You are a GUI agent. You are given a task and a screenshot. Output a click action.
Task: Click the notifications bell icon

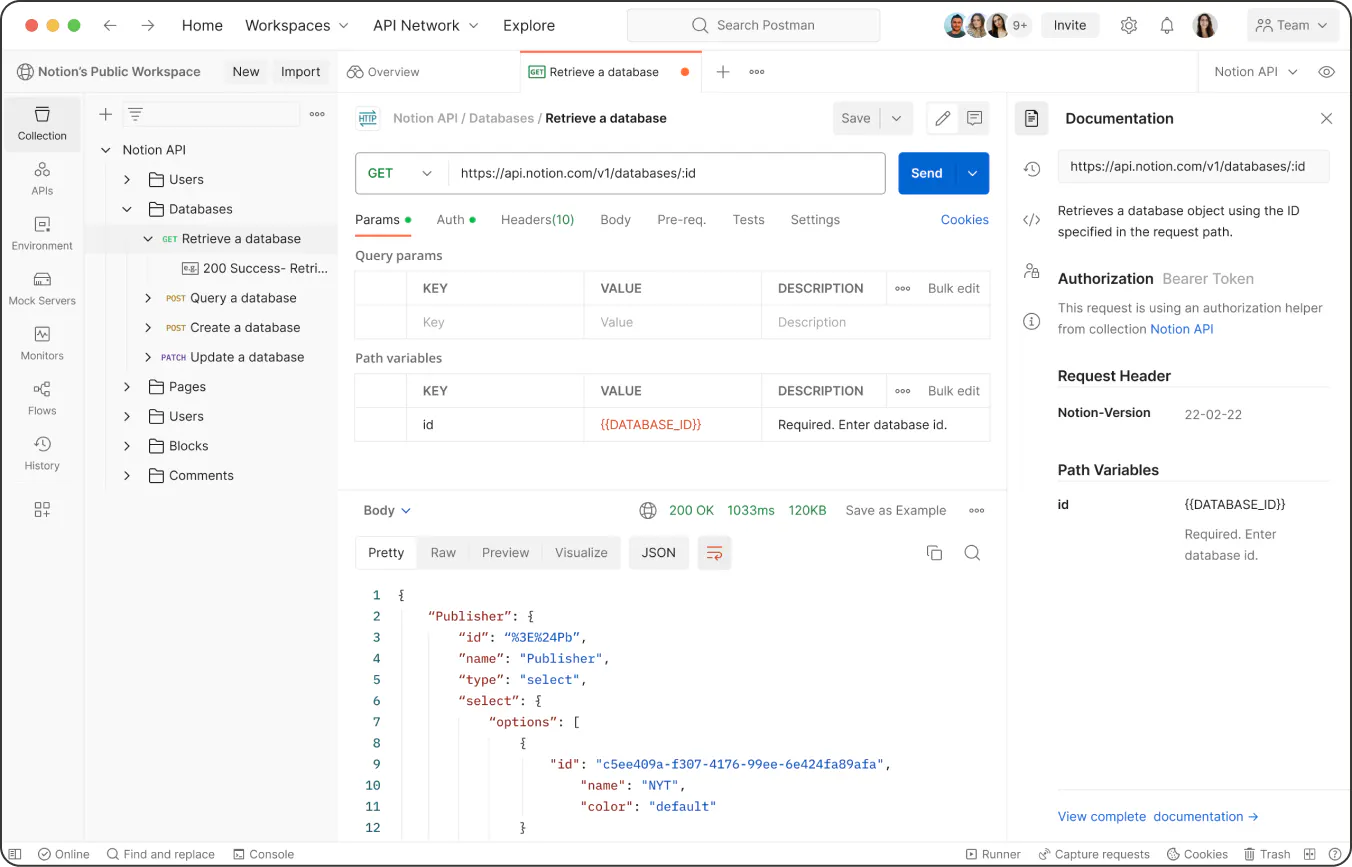pos(1167,26)
